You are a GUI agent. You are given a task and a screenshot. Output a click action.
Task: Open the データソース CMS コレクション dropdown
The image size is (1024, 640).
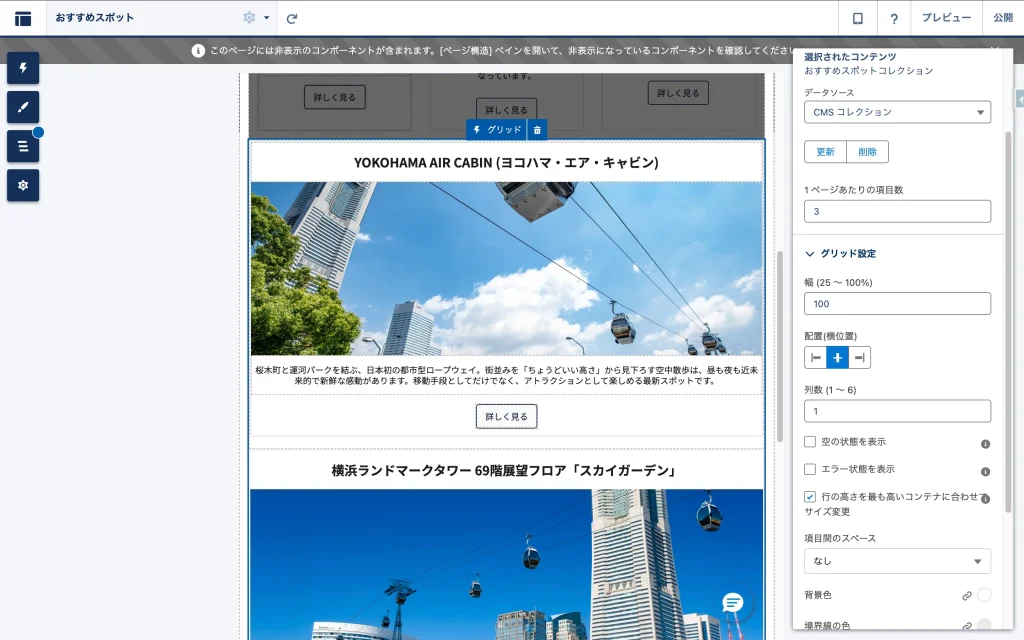tap(897, 112)
